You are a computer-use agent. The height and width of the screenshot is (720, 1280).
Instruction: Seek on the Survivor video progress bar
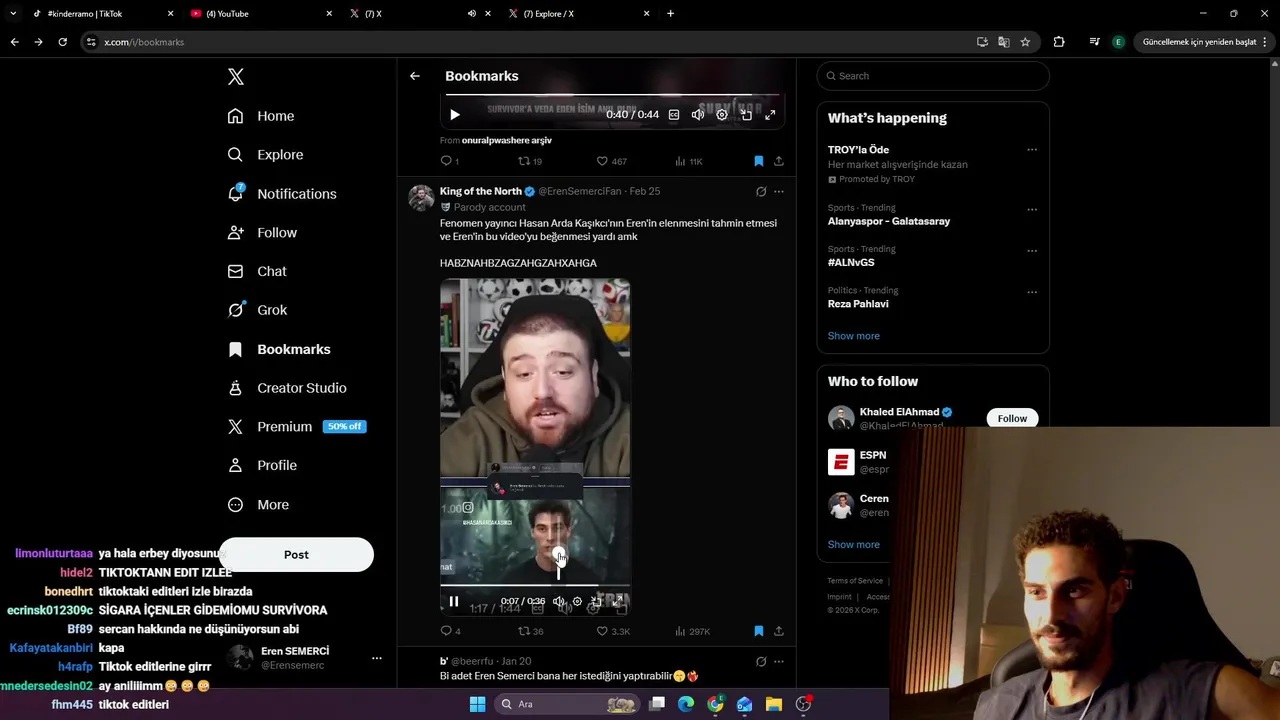[612, 95]
